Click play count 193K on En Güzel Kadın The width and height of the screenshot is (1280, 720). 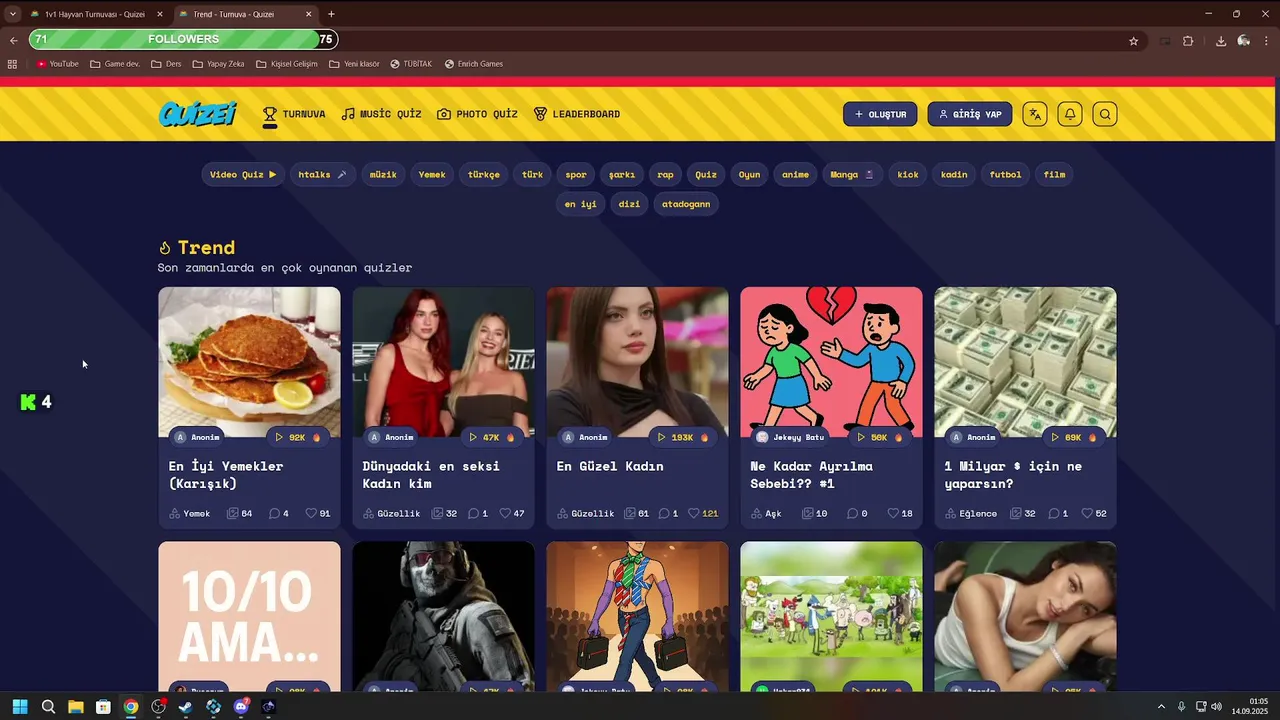tap(683, 437)
